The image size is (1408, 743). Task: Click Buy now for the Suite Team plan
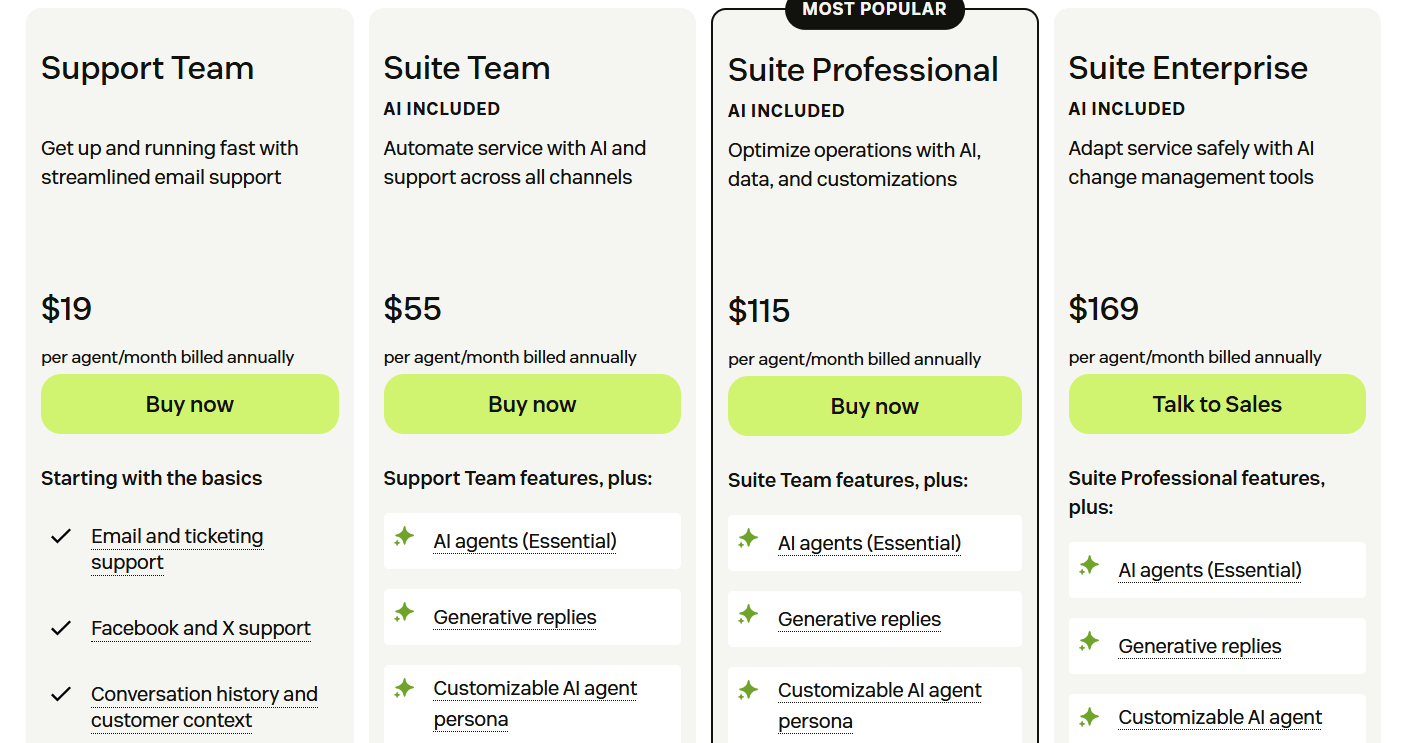[532, 404]
